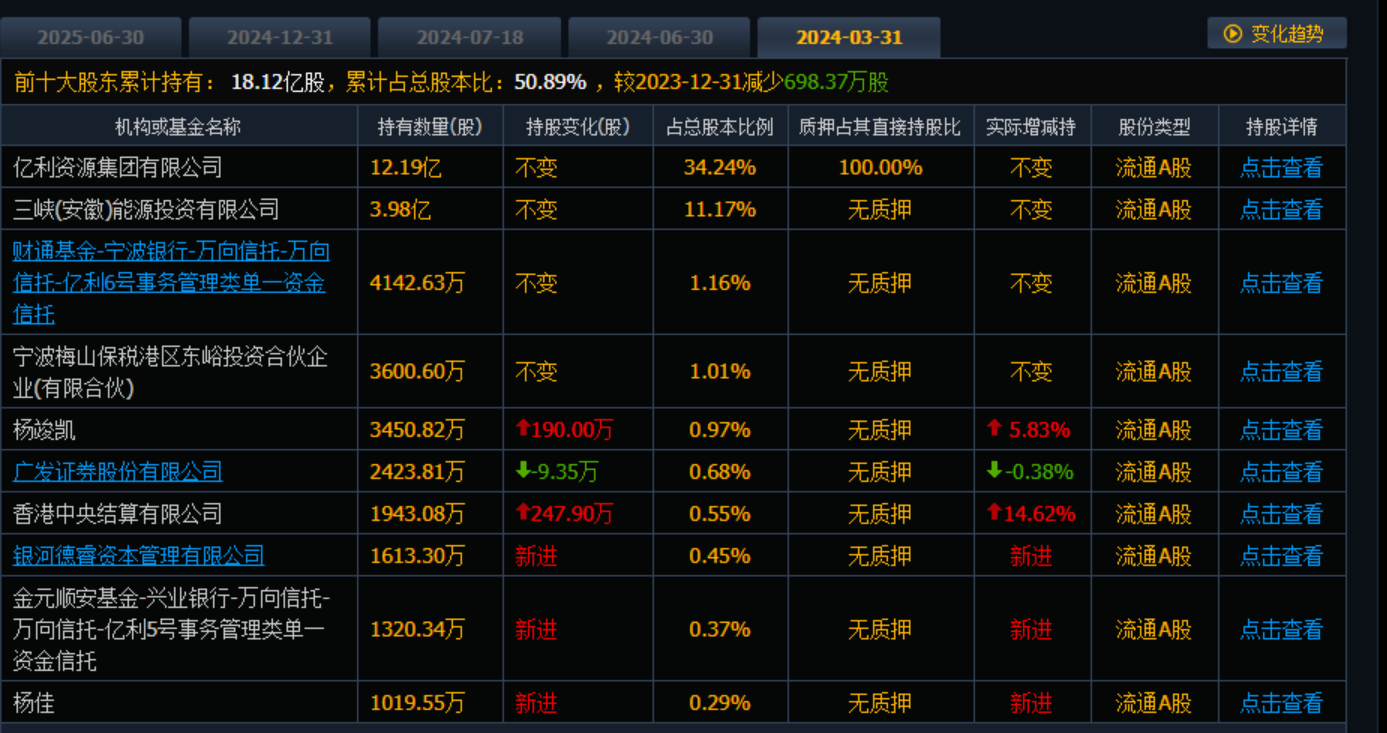This screenshot has width=1387, height=733.
Task: Click the 1320.34万 holding value
Action: 417,629
